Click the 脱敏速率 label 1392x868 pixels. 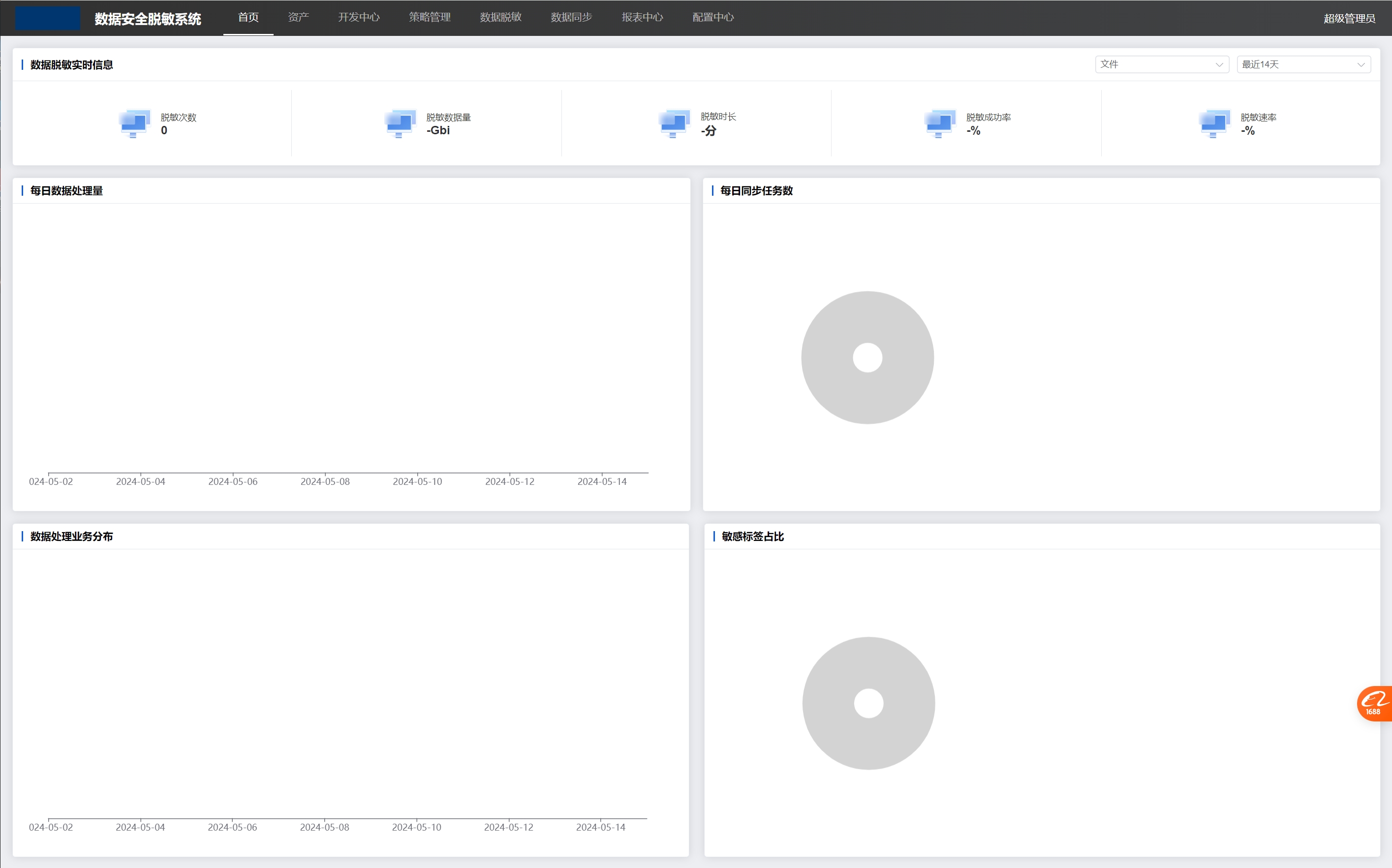[1259, 117]
